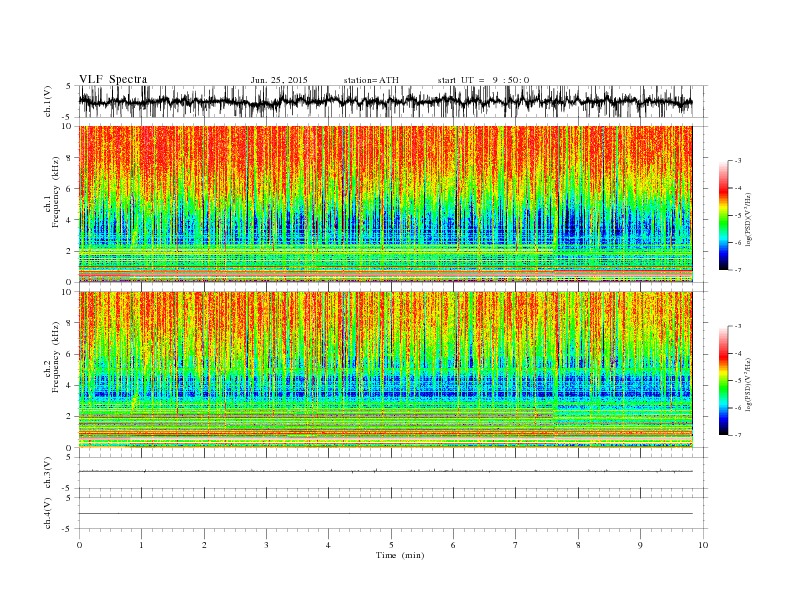This screenshot has height=612, width=792.
Task: Click the "8" kHz tick on ch.1 spectrogram
Action: (69, 158)
